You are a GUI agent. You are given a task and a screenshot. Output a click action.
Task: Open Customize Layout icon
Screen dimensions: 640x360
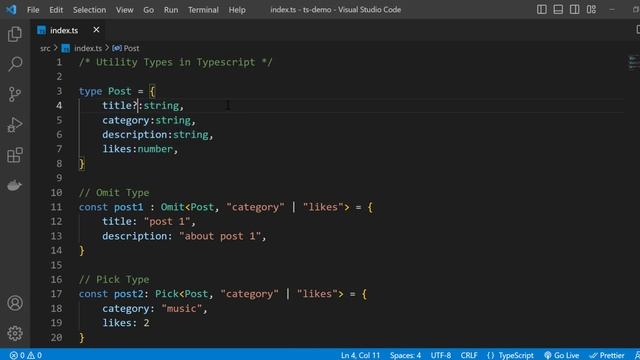[591, 9]
